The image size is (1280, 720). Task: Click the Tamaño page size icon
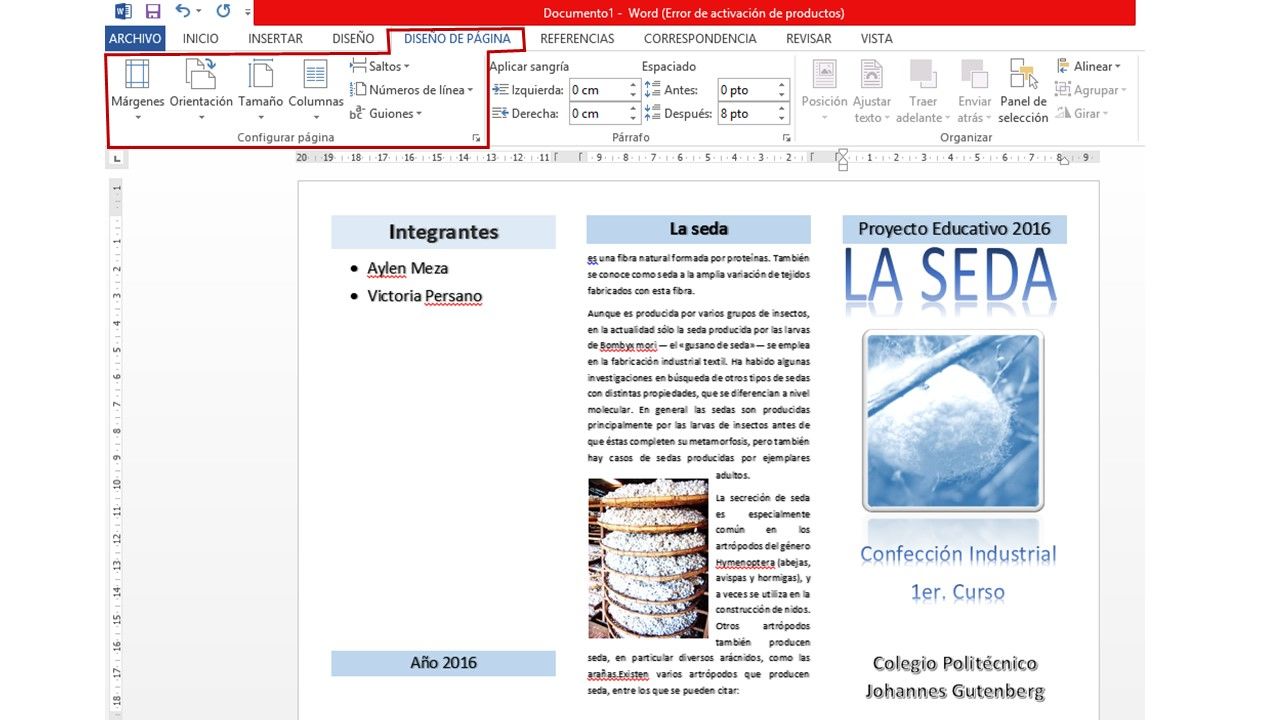260,75
